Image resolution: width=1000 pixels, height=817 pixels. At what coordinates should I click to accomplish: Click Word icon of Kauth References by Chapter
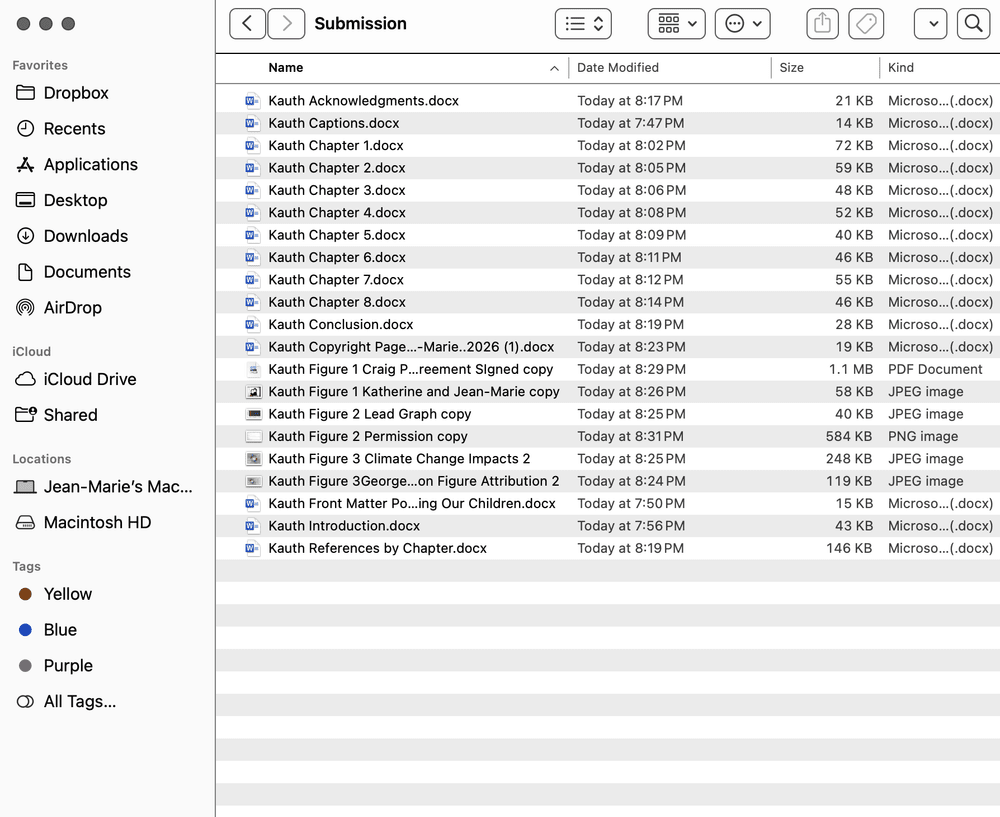pos(253,548)
